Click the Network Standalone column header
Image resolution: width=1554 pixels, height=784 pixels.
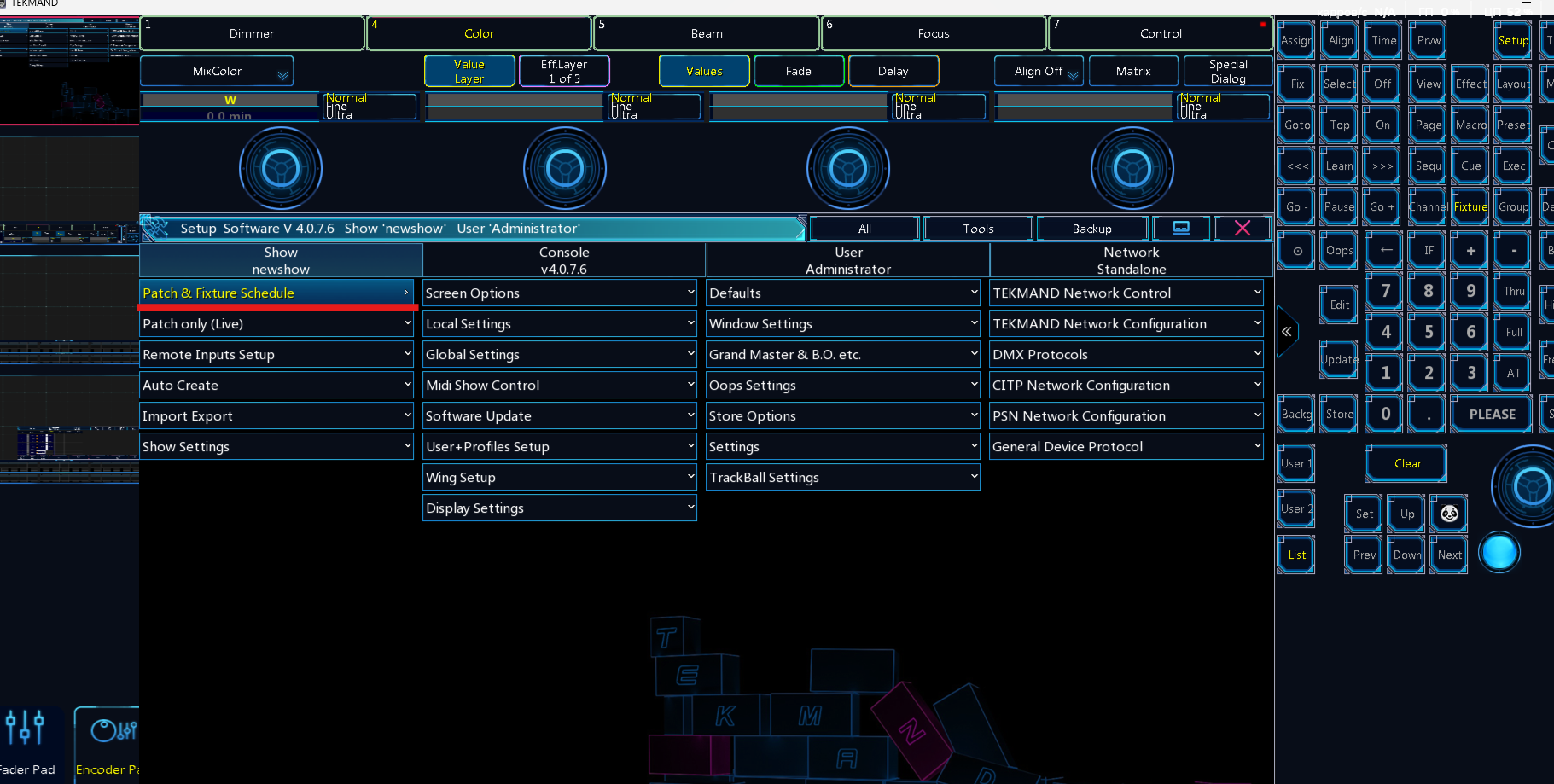pos(1132,260)
